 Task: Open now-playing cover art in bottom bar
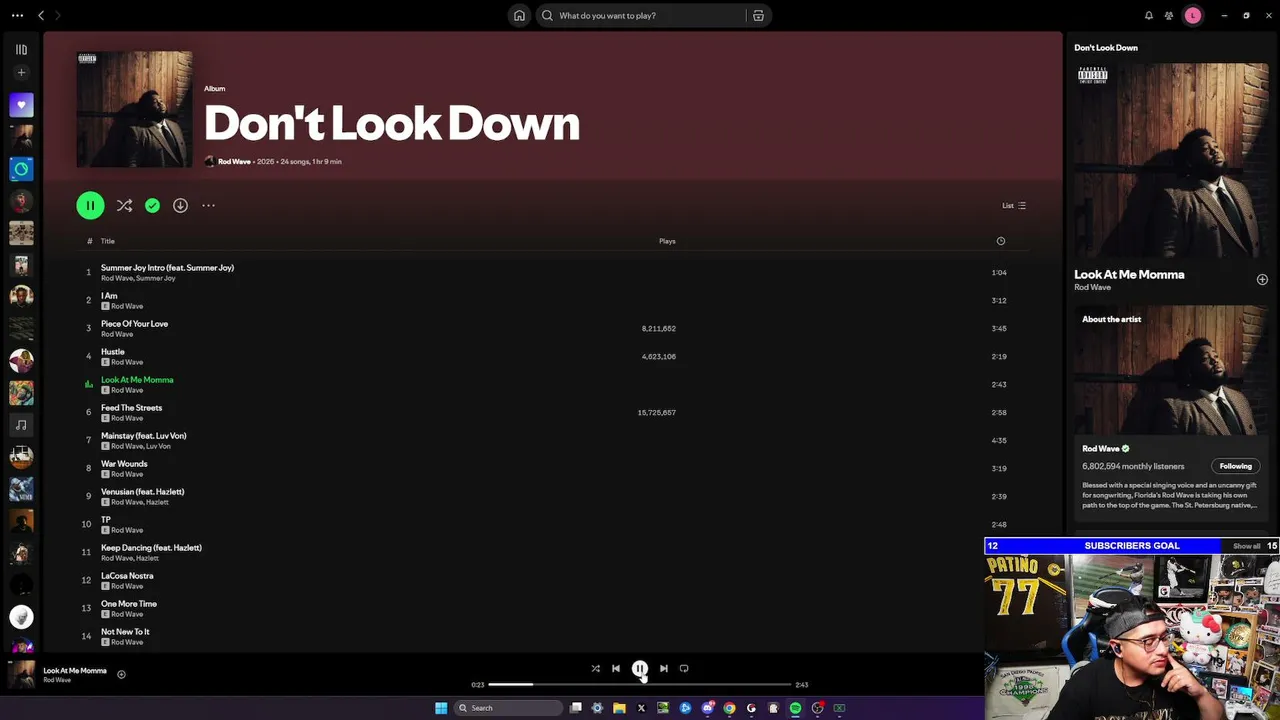(21, 674)
